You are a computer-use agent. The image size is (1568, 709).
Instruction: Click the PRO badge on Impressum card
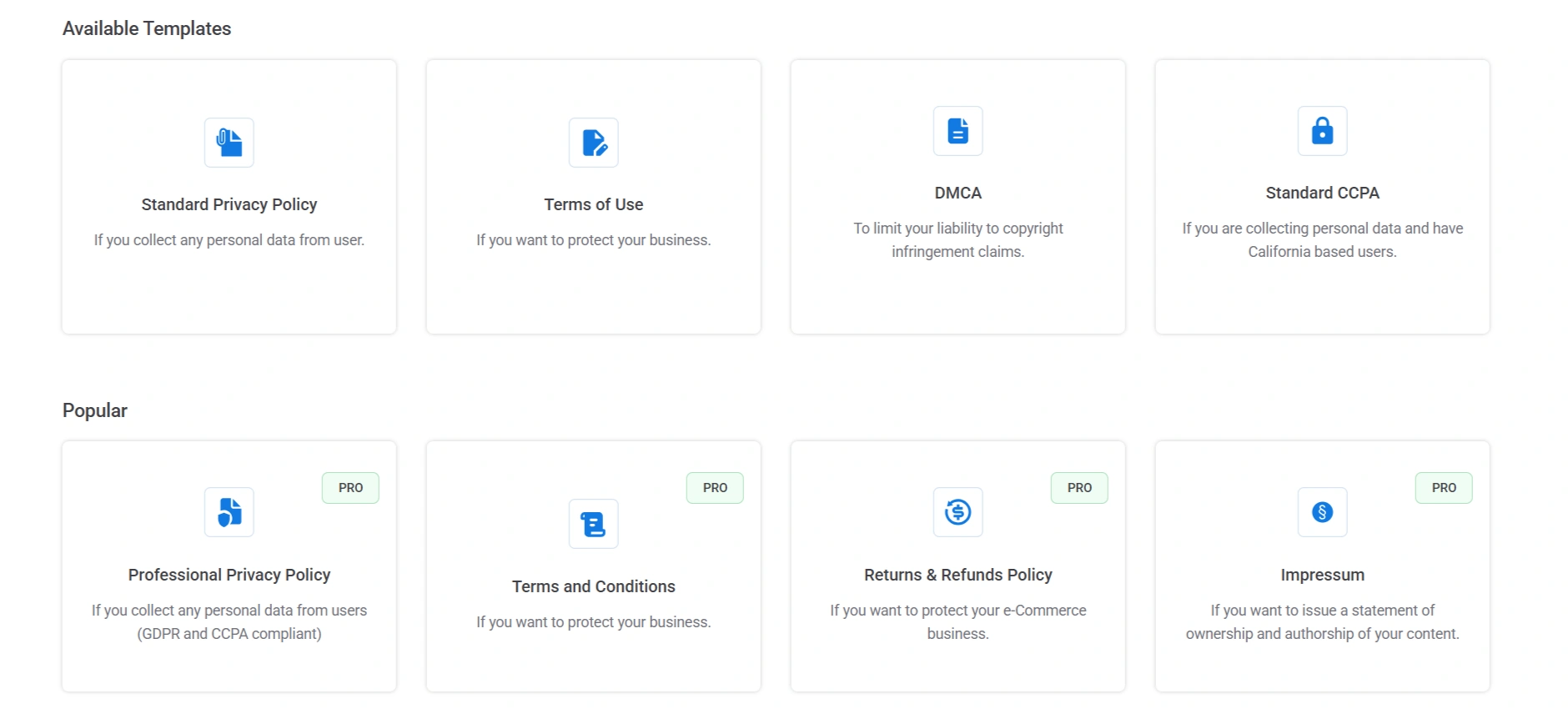pyautogui.click(x=1443, y=487)
